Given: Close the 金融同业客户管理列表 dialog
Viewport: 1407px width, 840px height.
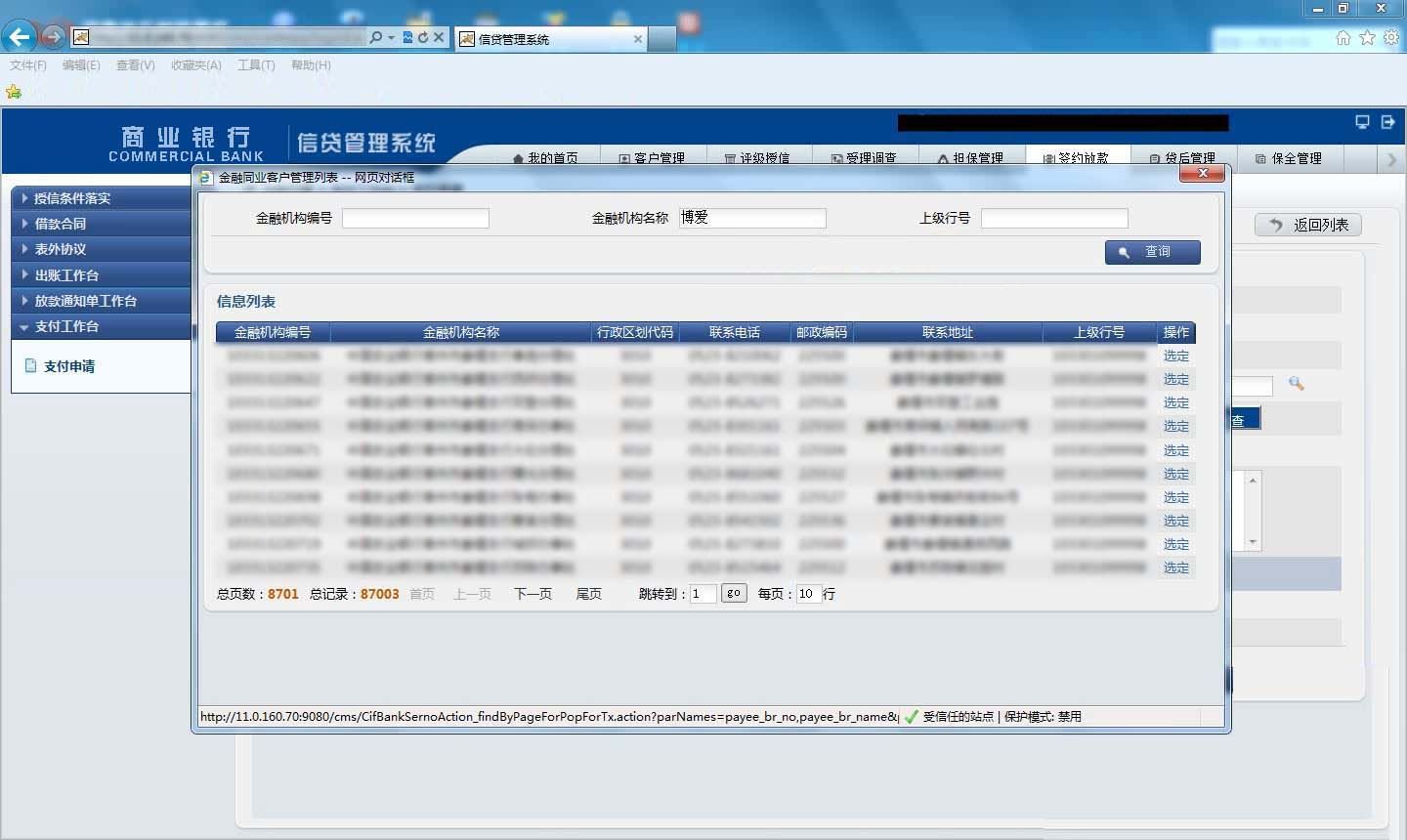Looking at the screenshot, I should pos(1203,173).
